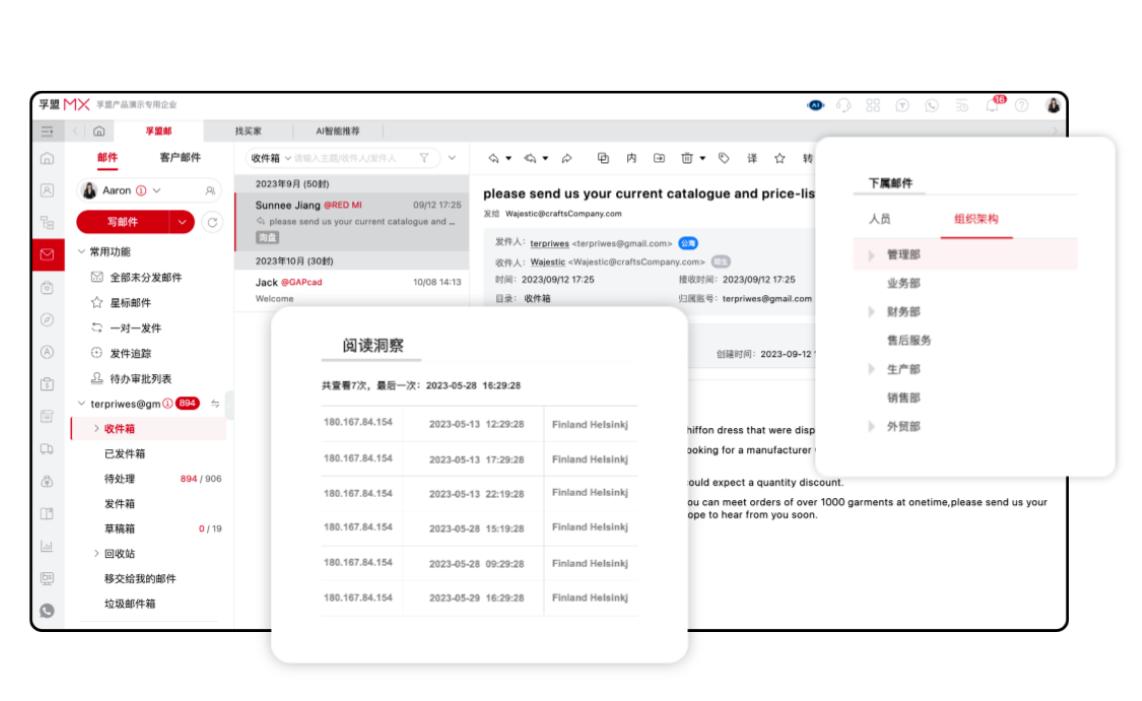The width and height of the screenshot is (1142, 701).
Task: Click the 写邮件 compose button
Action: (122, 222)
